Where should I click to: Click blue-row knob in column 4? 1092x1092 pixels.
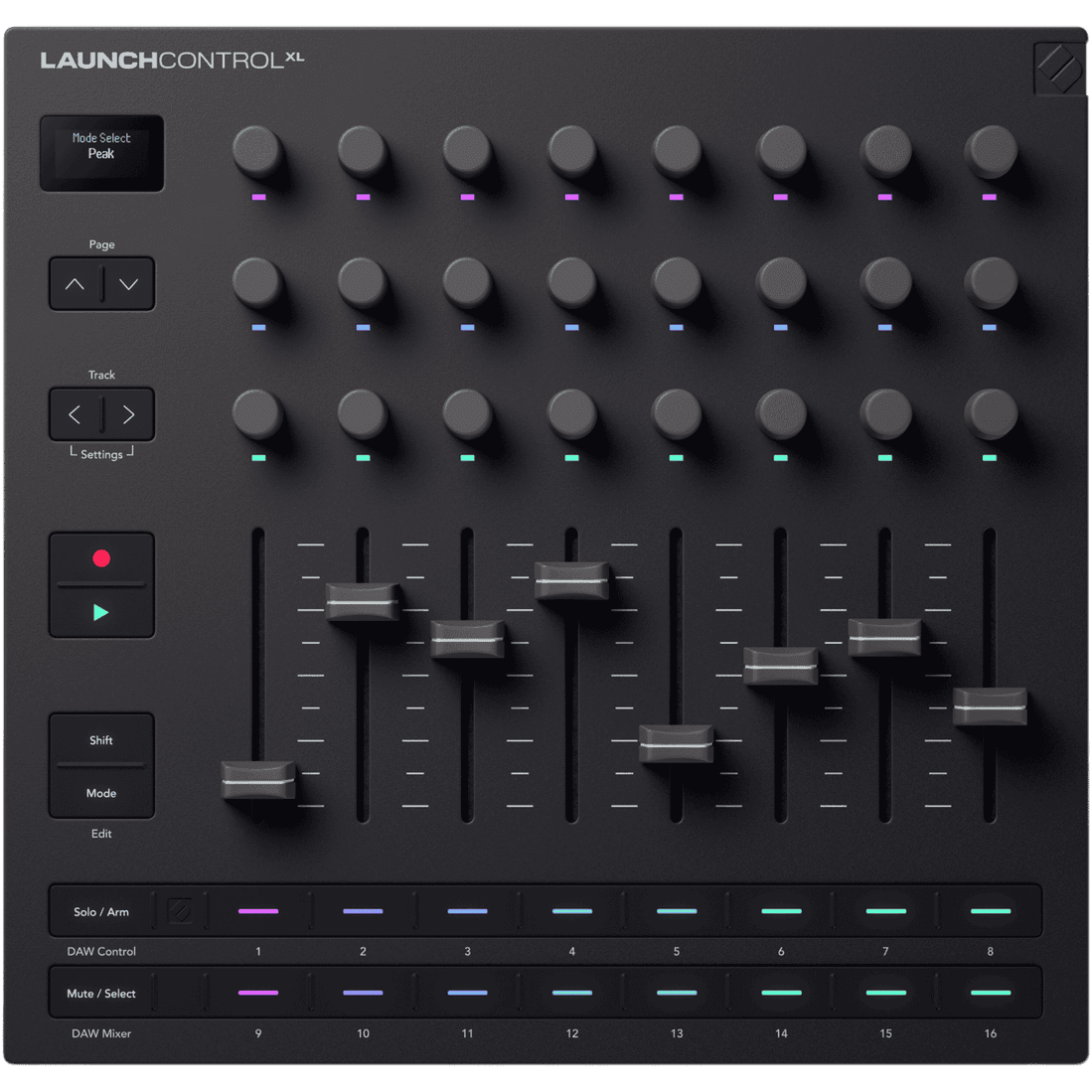(x=572, y=282)
